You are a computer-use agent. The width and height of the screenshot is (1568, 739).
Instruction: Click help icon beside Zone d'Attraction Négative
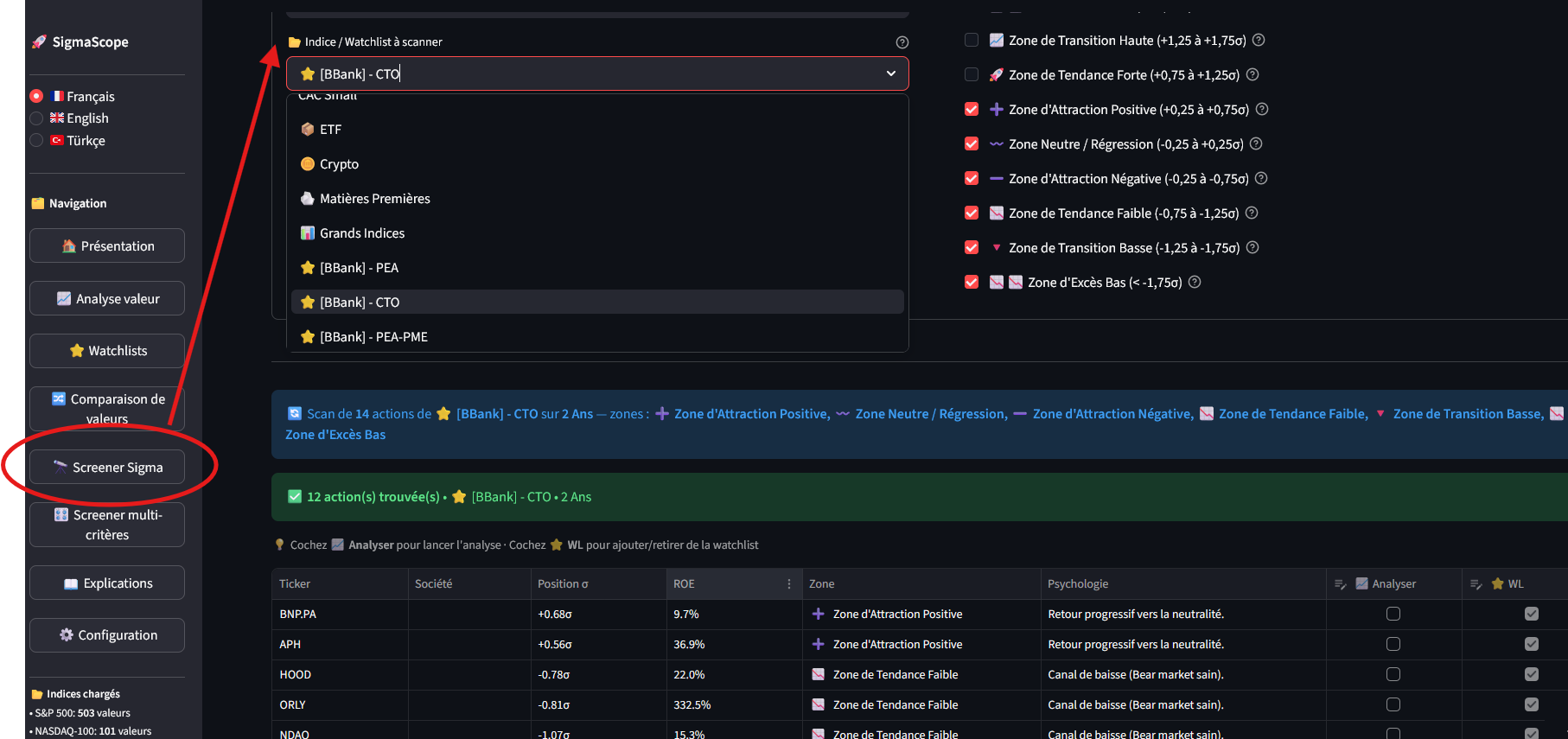(x=1261, y=178)
